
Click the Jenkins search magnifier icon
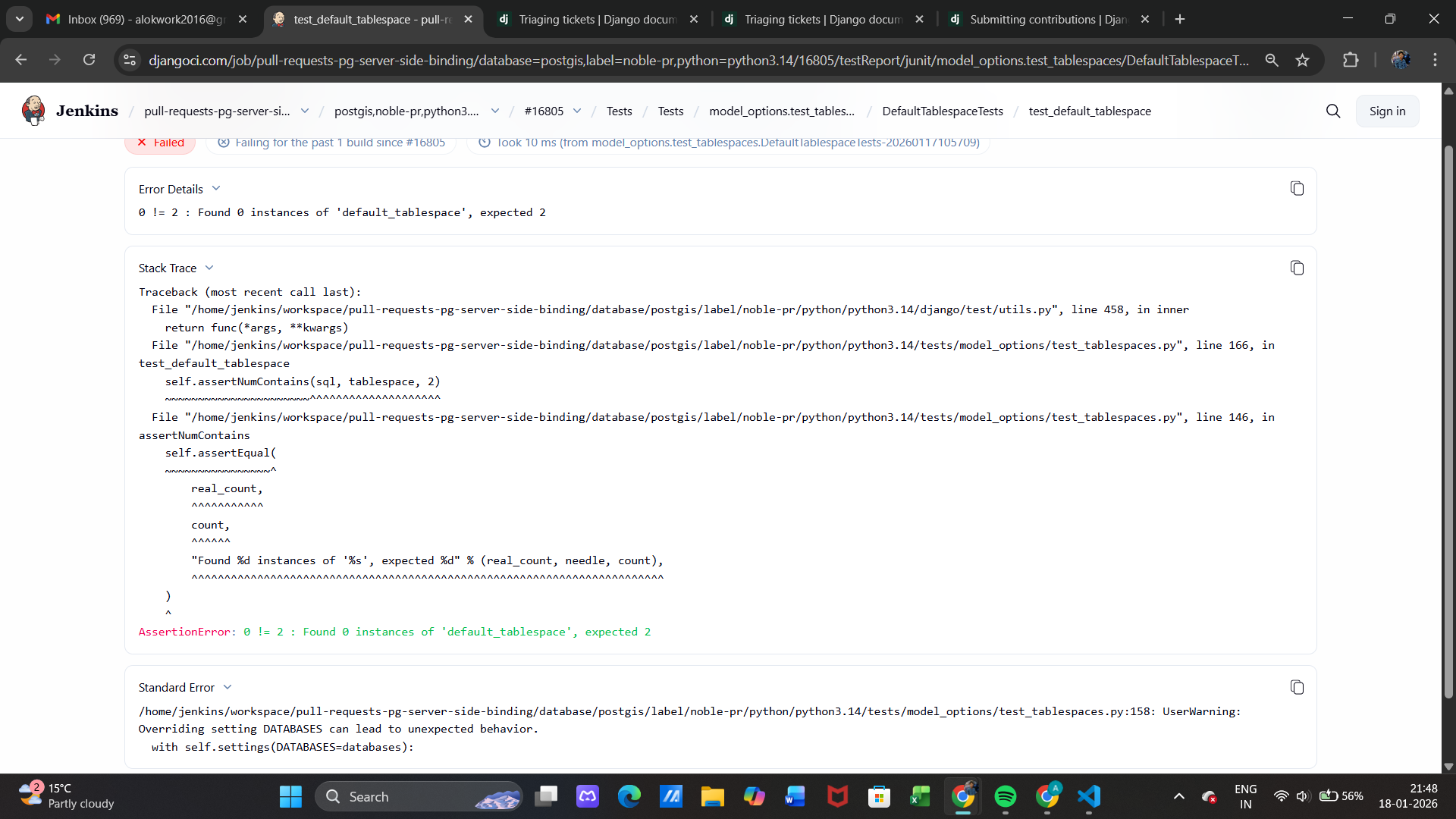(1332, 111)
